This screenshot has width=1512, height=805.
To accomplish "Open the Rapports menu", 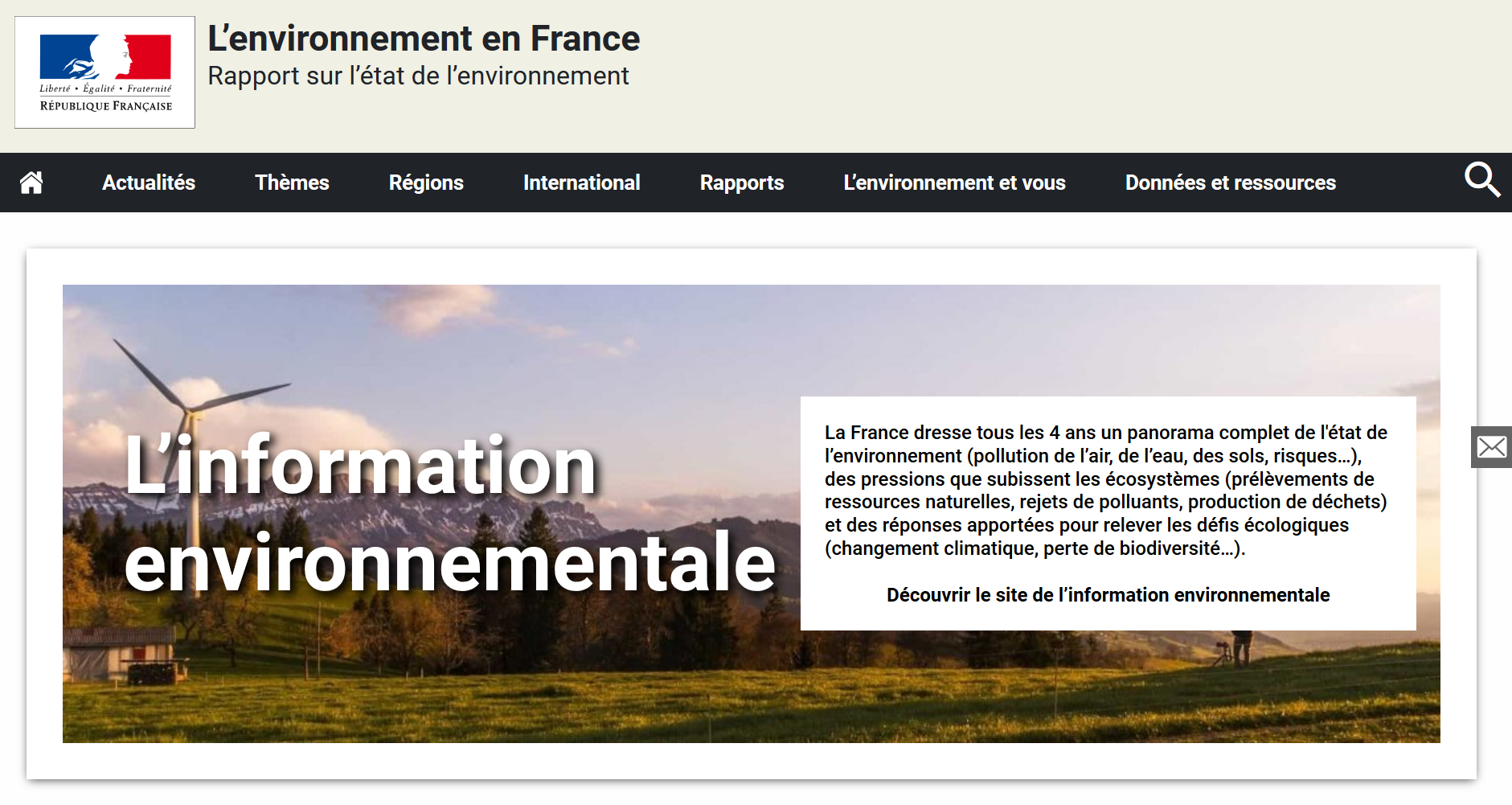I will coord(741,183).
